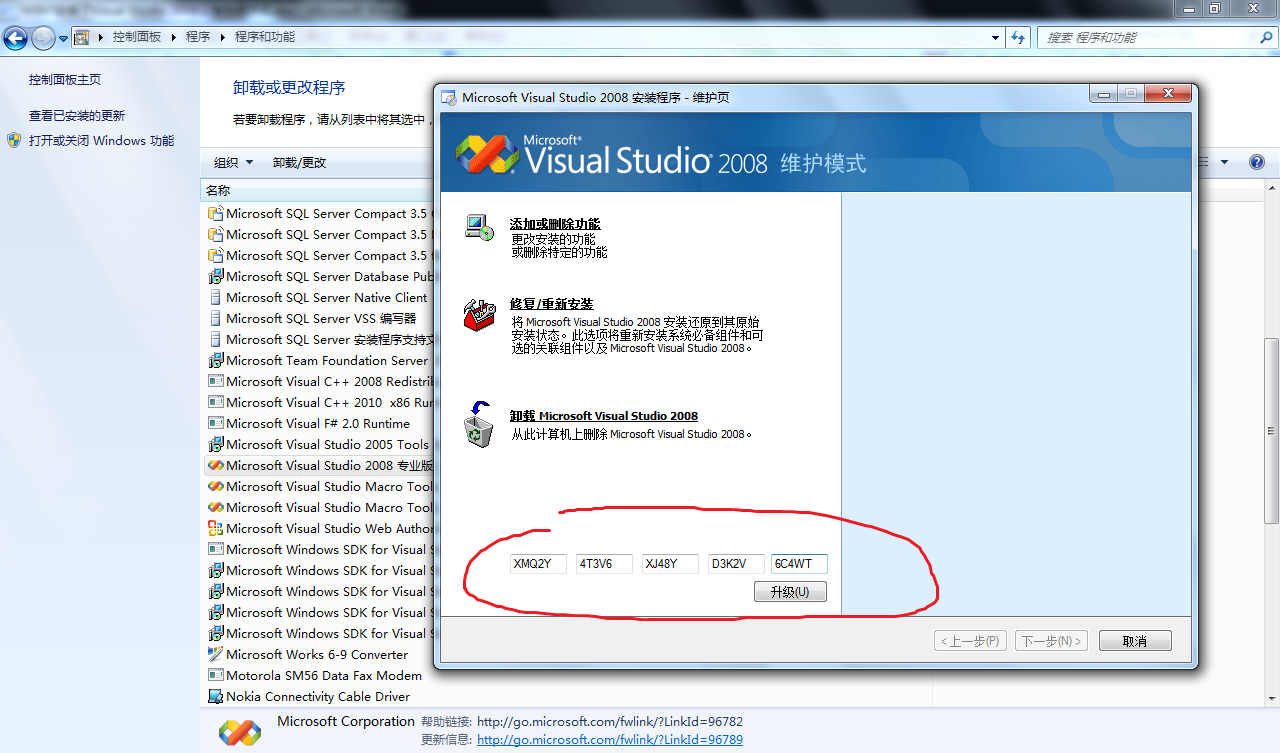Click the Forward arrow in Control Panel window
1280x753 pixels.
pyautogui.click(x=43, y=38)
